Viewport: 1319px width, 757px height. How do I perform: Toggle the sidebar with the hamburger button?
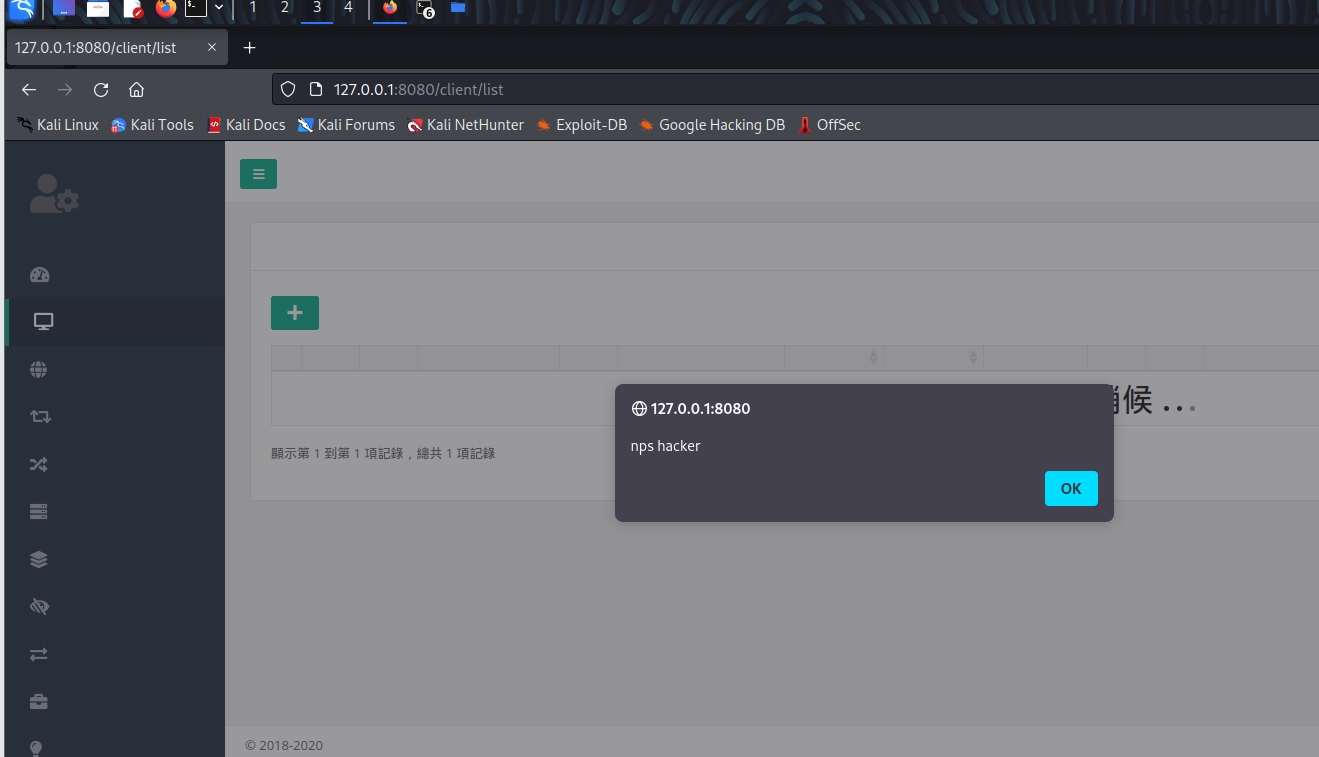(258, 174)
